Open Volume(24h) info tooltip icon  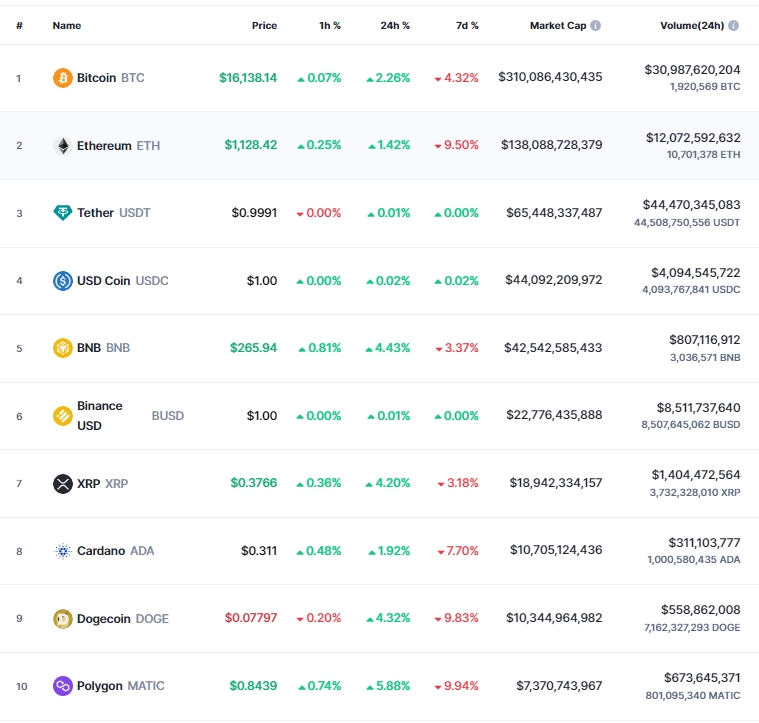click(x=733, y=26)
